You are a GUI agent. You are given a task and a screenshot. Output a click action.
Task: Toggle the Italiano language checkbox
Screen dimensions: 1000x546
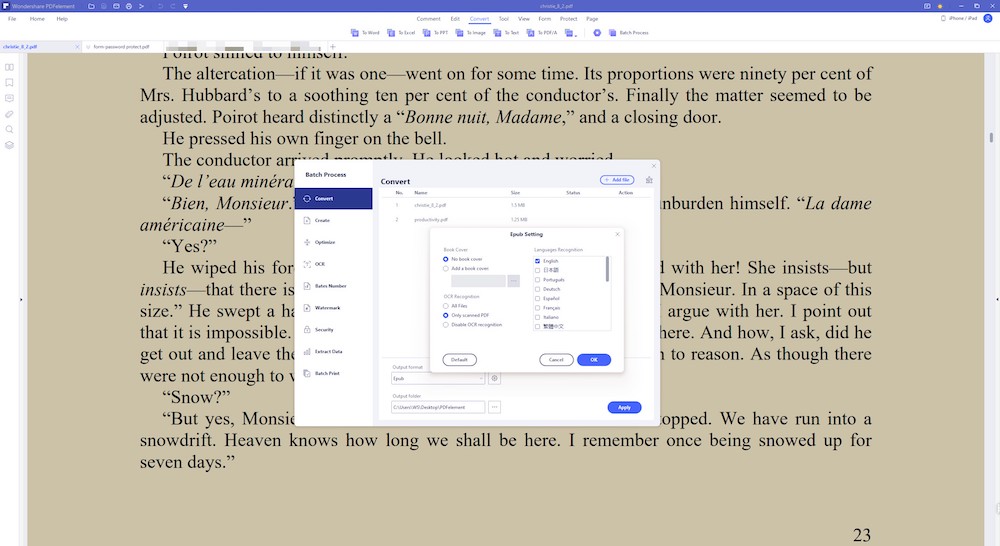(537, 317)
